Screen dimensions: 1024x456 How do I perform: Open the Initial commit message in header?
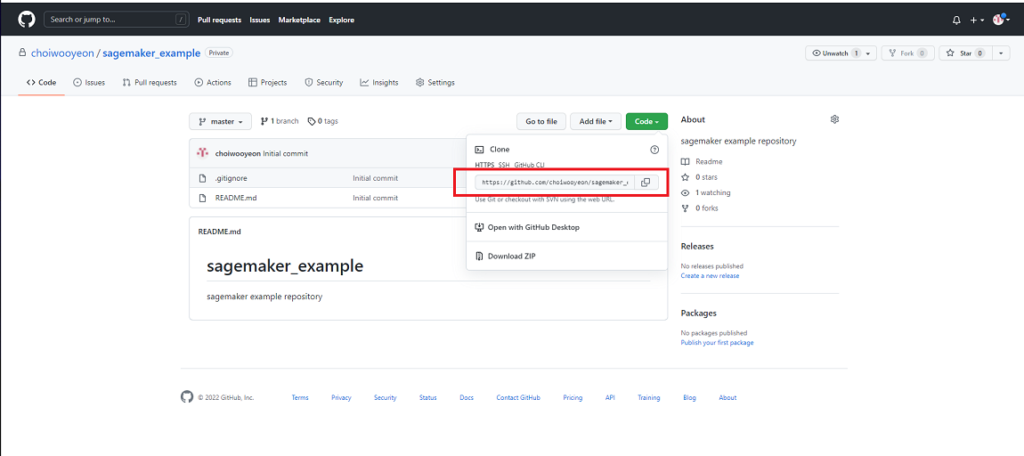(285, 154)
